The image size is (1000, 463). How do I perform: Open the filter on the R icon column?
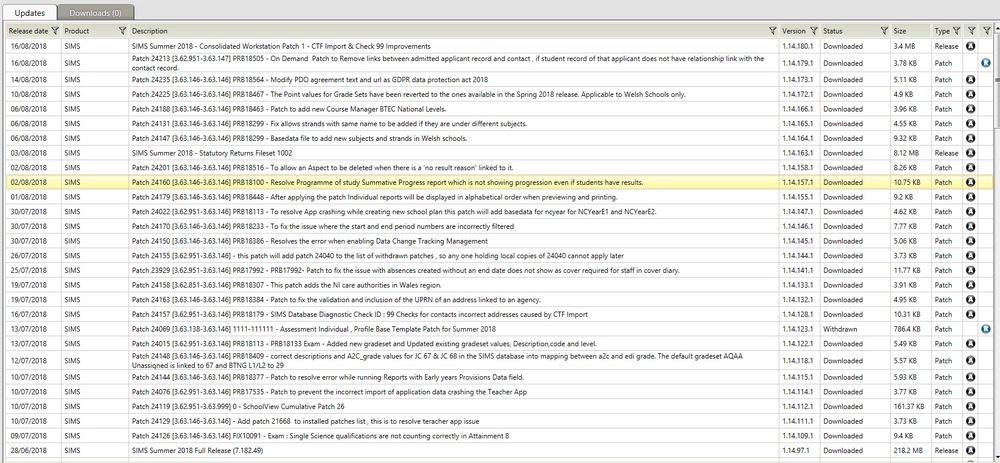click(x=986, y=31)
